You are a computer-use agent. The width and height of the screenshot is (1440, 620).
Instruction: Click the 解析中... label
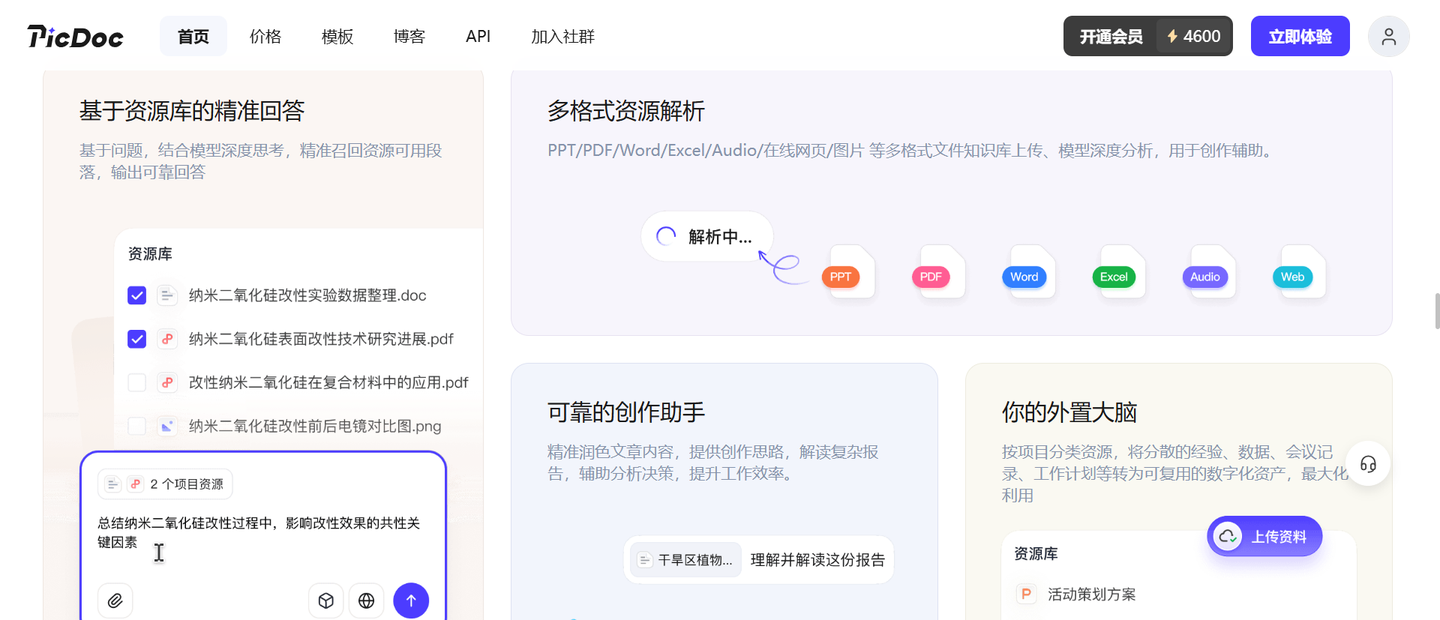719,237
